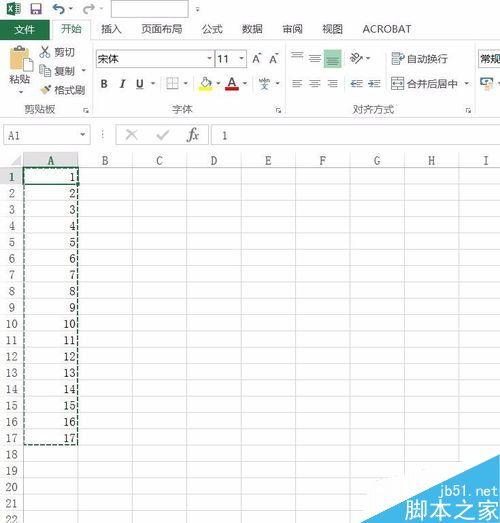Center text horizontally icon

click(x=315, y=83)
